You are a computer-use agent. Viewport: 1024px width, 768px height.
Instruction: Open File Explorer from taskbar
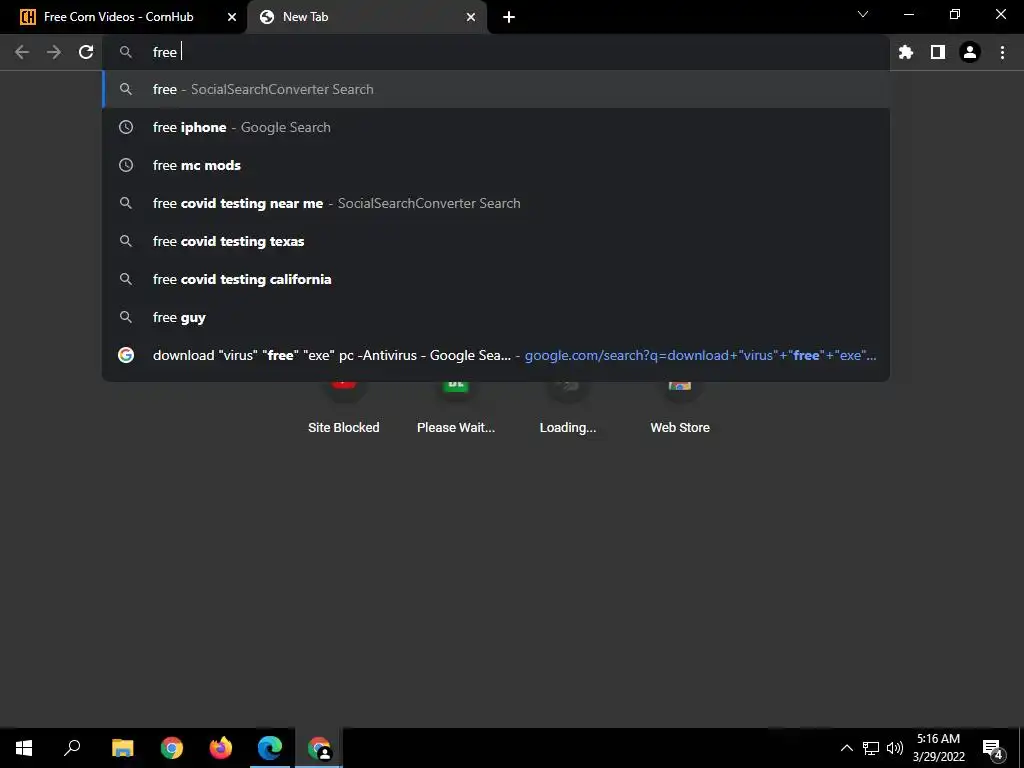[x=122, y=748]
